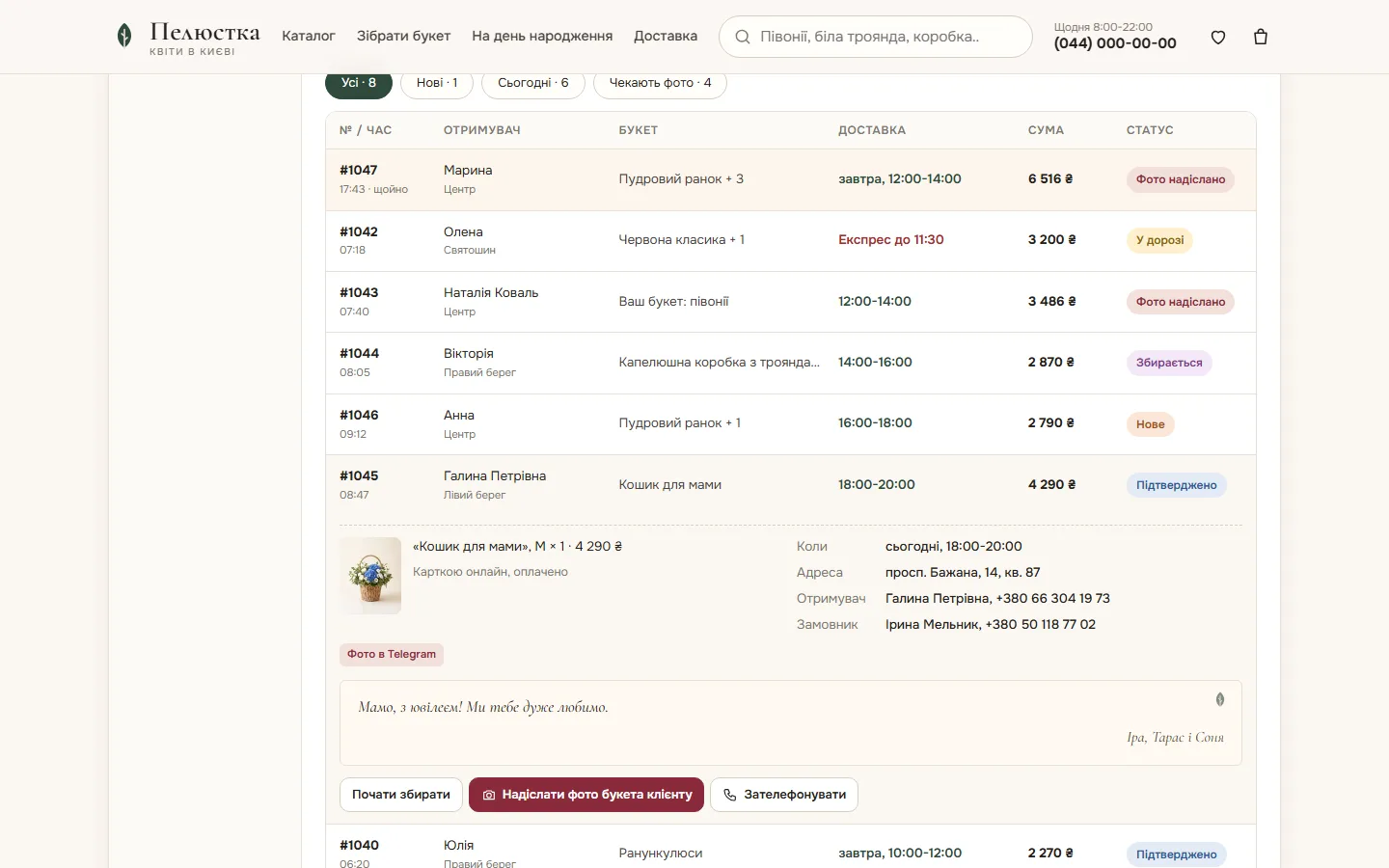1389x868 pixels.
Task: Click the Експрес до 11:30 delivery text
Action: (891, 240)
